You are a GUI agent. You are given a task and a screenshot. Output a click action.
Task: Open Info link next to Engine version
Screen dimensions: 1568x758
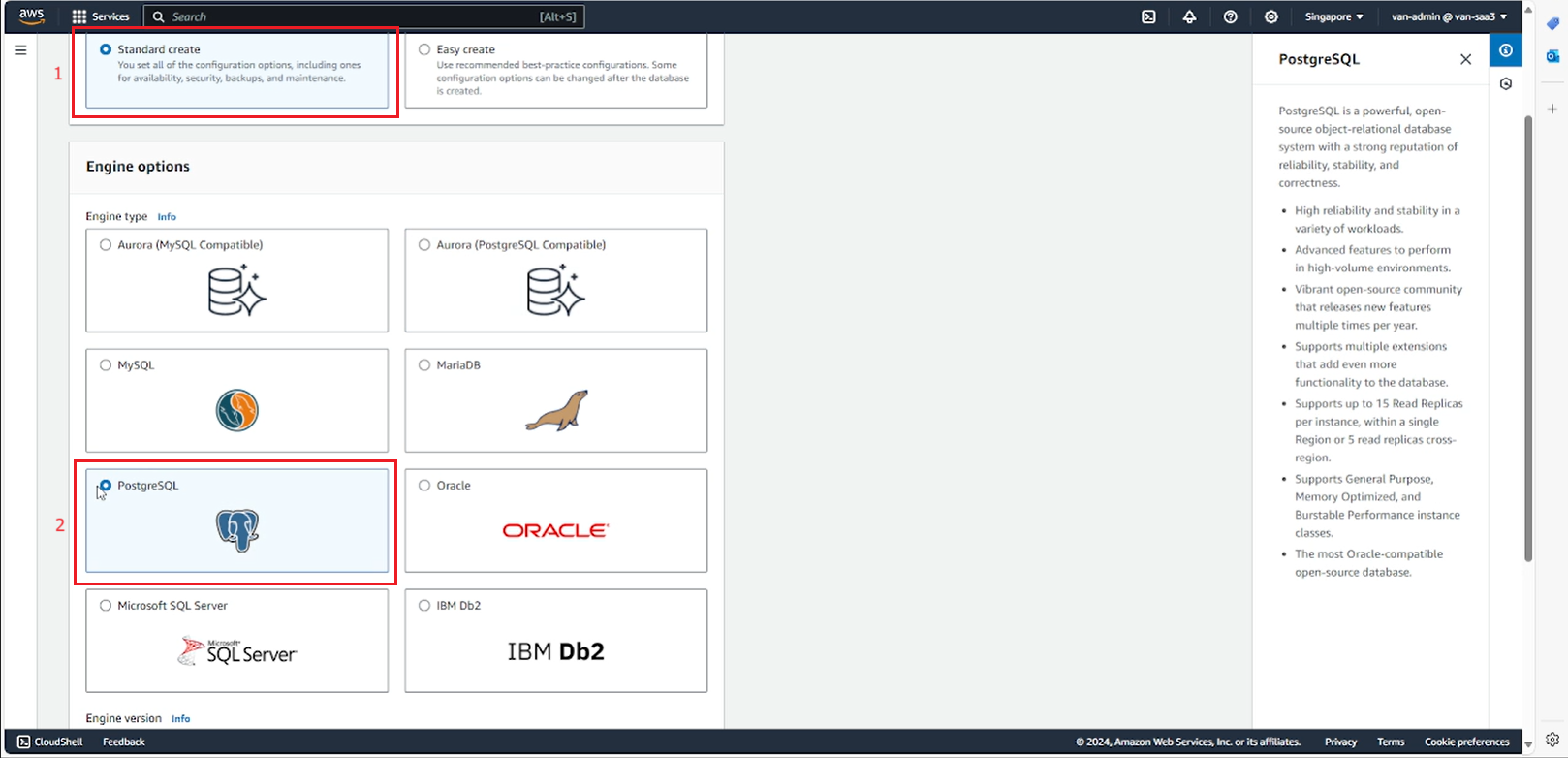(180, 719)
